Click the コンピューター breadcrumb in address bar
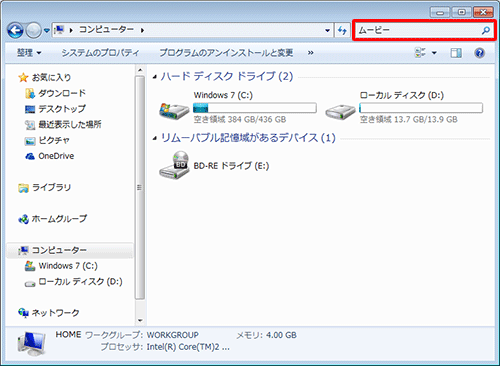The width and height of the screenshot is (500, 366). pos(106,30)
